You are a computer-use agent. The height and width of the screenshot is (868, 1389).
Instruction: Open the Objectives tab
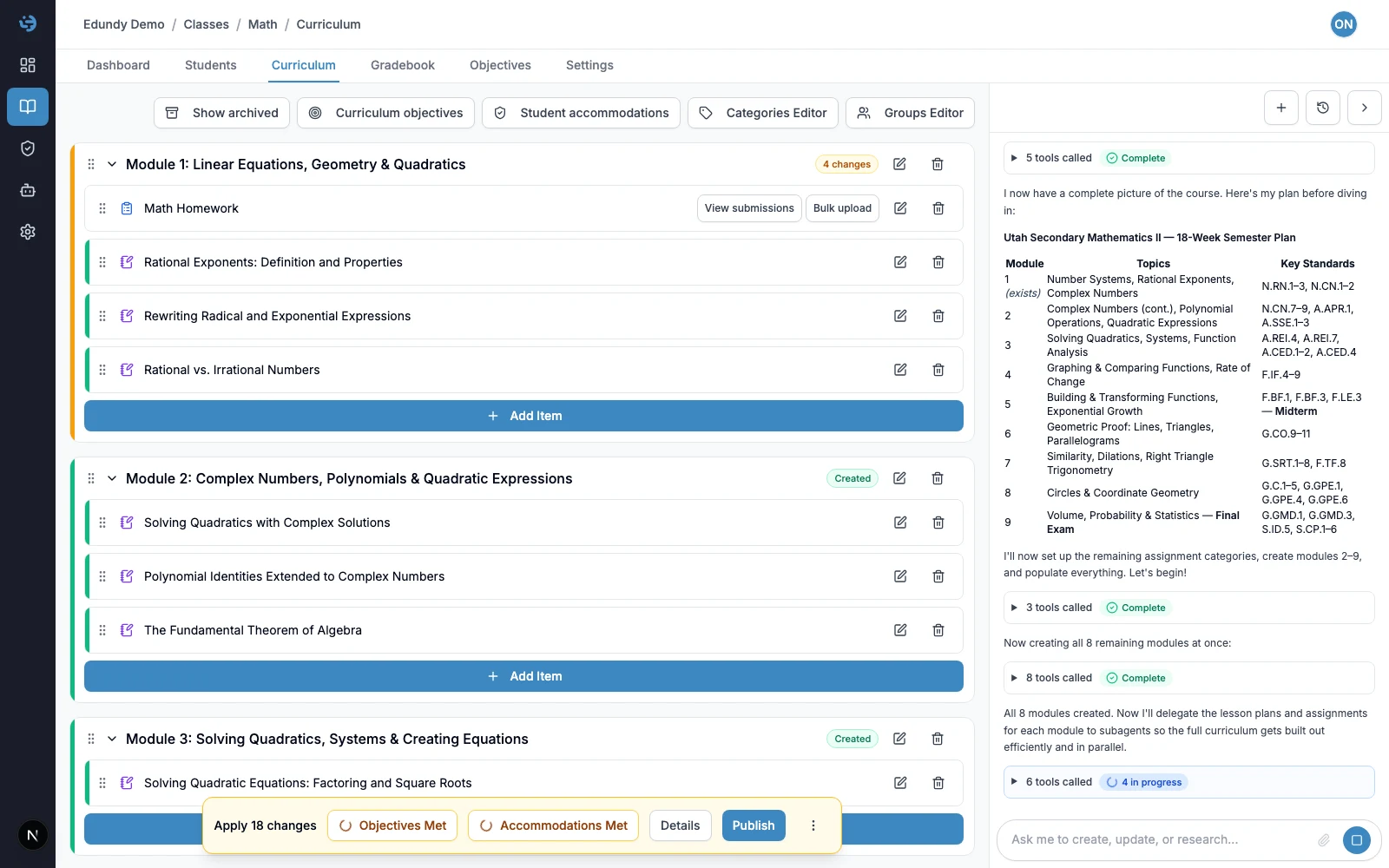click(500, 65)
